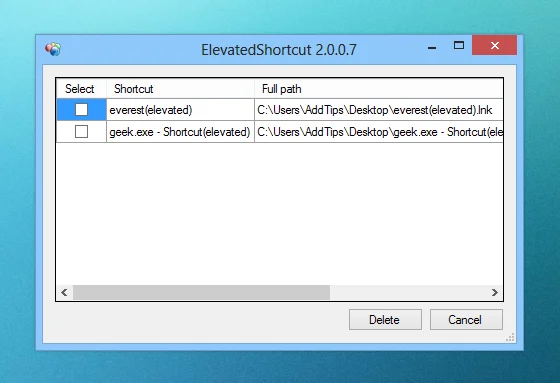The width and height of the screenshot is (560, 383).
Task: Sort by the Full path column header
Action: coord(379,89)
